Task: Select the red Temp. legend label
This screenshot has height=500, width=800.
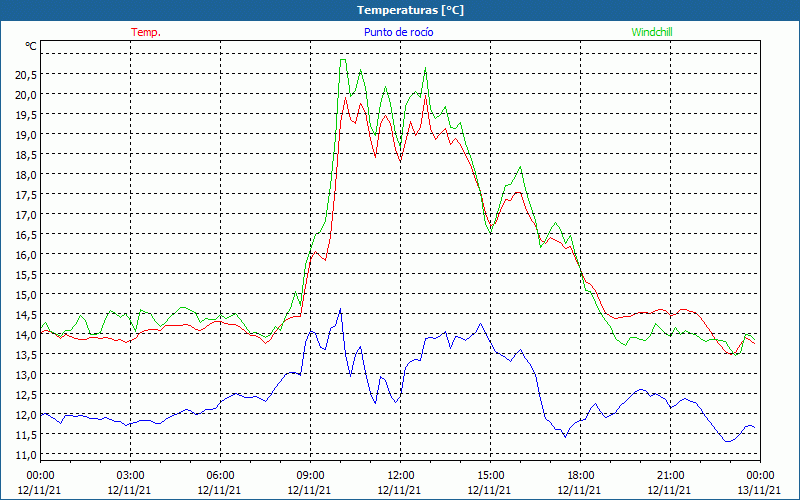Action: [146, 32]
